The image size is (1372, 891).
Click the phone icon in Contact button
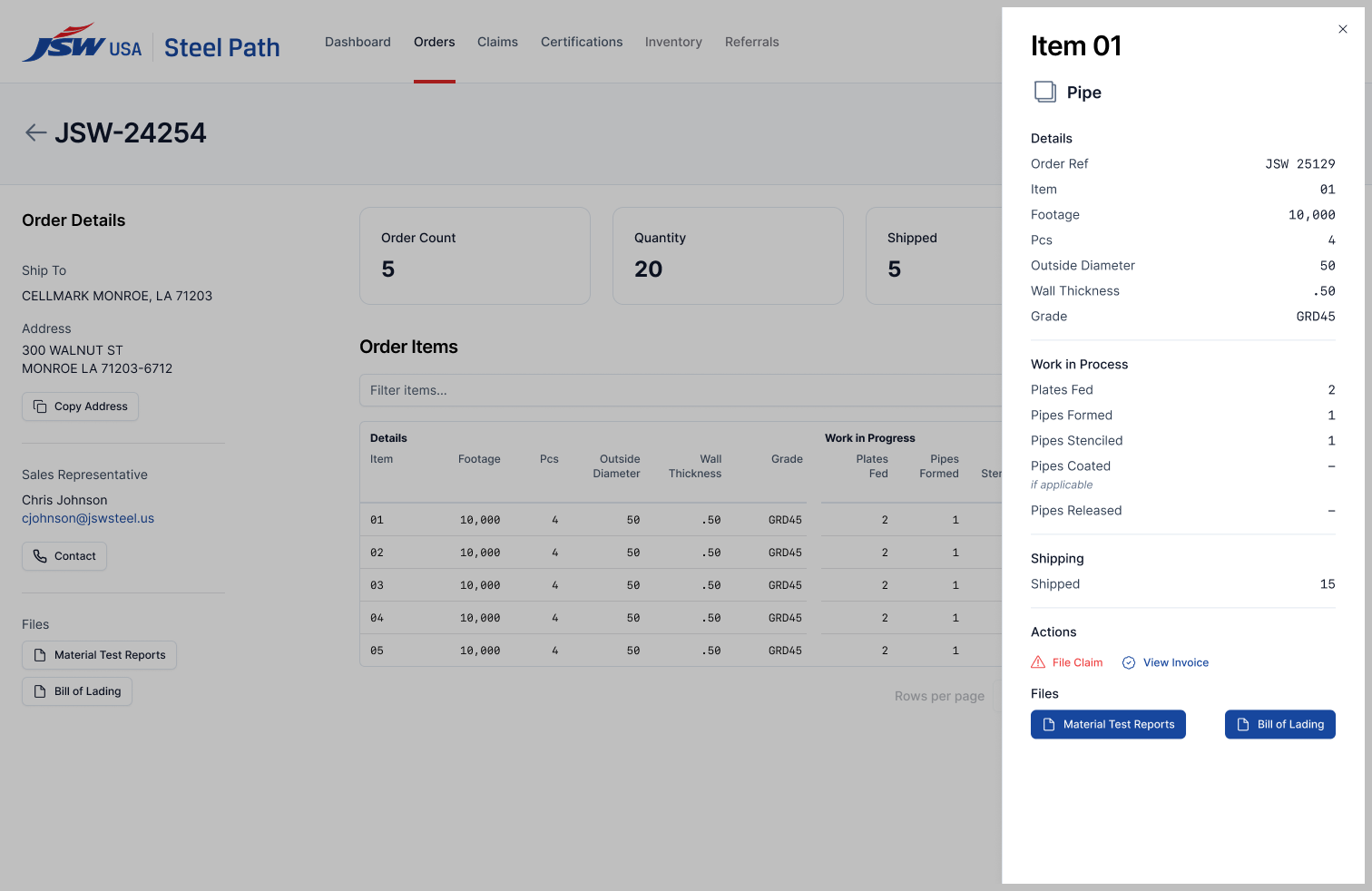(40, 556)
